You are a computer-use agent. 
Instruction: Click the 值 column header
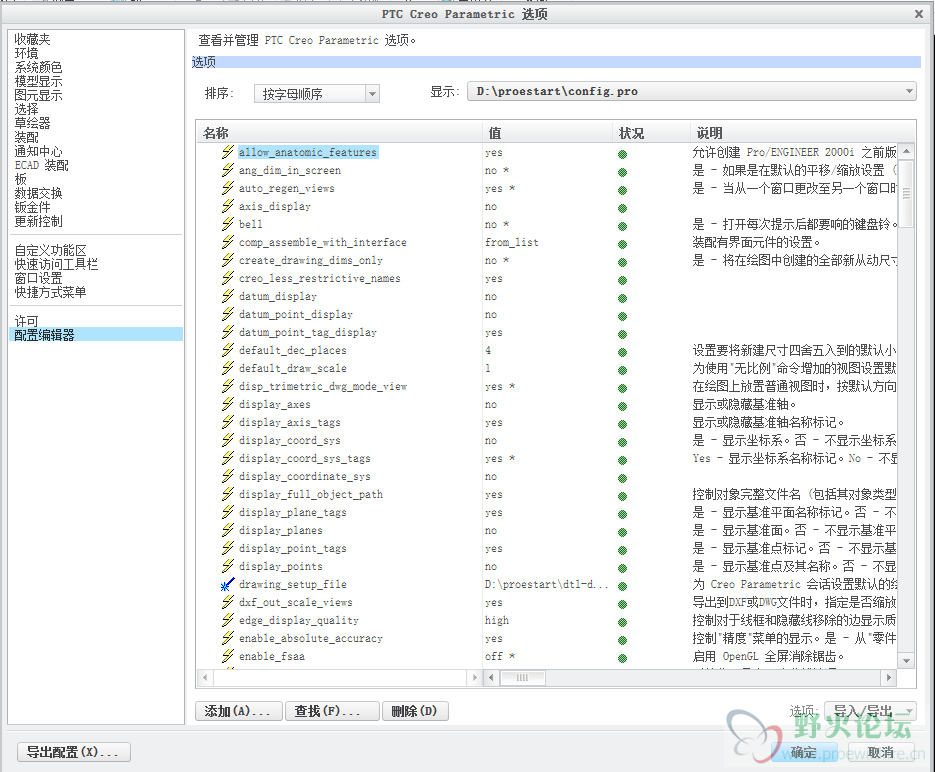pos(547,133)
